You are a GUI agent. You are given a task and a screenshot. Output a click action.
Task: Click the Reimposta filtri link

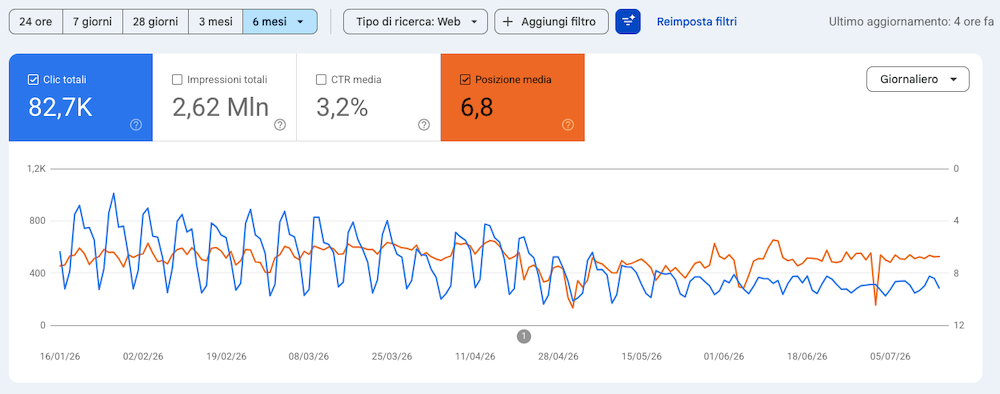[696, 22]
